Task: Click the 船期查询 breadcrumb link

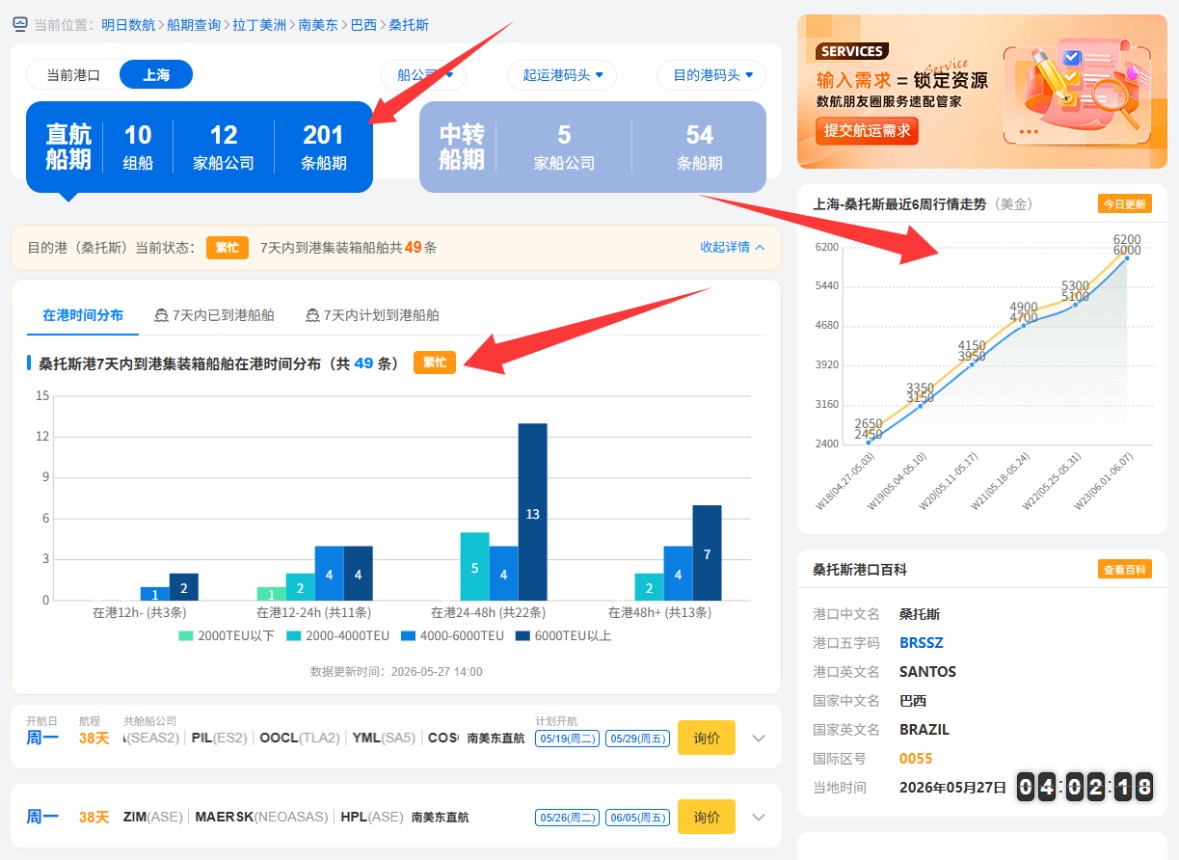Action: coord(193,25)
